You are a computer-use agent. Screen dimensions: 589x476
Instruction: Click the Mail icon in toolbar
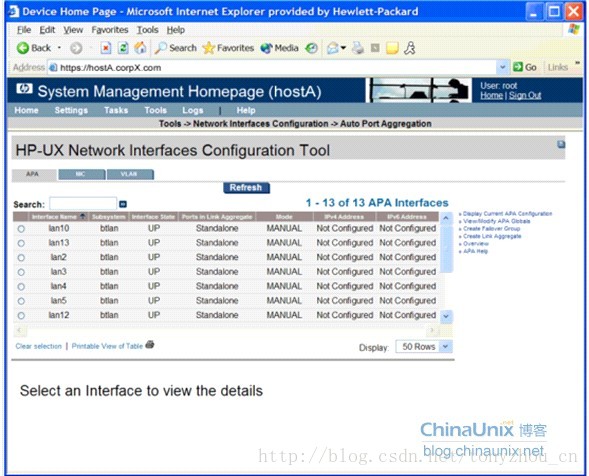click(x=333, y=48)
